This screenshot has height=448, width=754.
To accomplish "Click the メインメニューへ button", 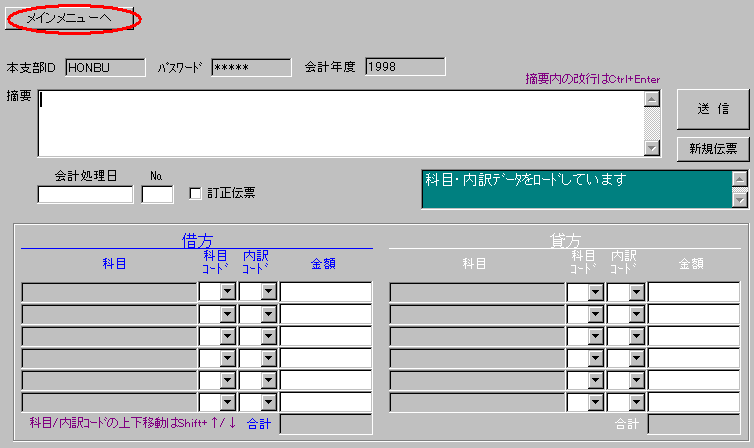I will point(69,18).
